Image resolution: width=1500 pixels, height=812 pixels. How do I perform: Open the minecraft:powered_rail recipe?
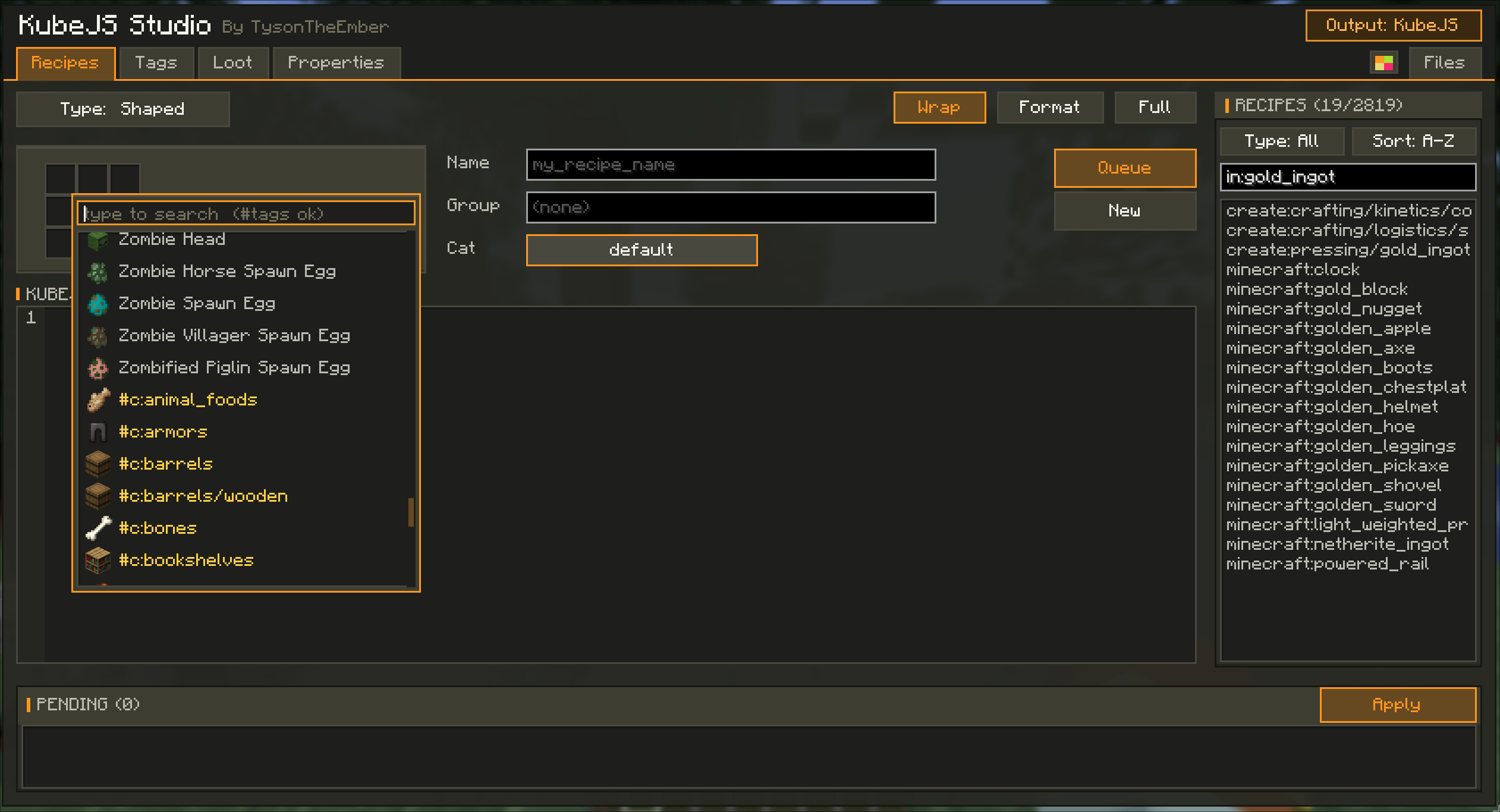coord(1348,564)
